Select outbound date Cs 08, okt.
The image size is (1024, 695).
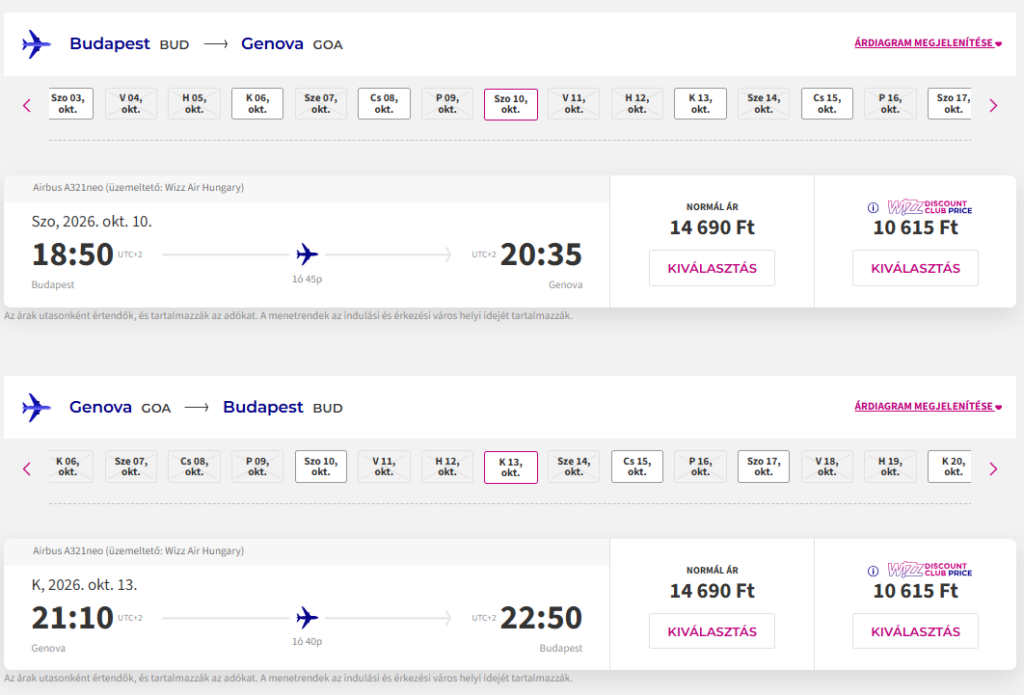tap(384, 104)
